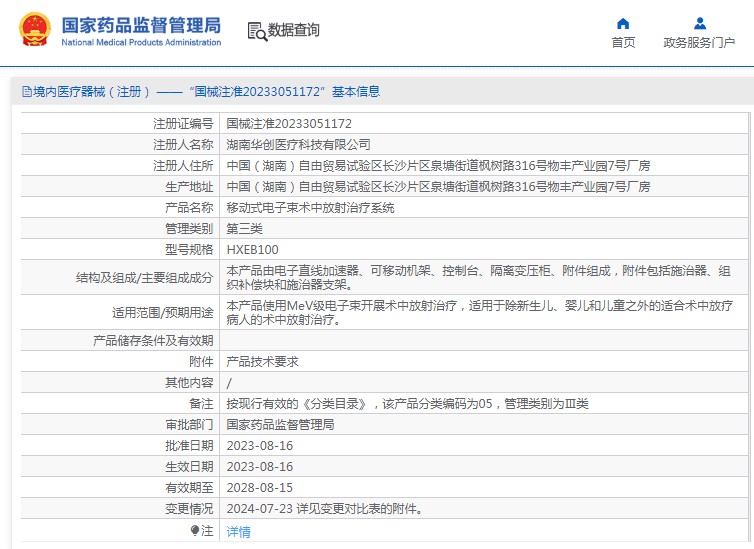
Task: Click the 产品技术要求 attachment cell
Action: tap(262, 361)
